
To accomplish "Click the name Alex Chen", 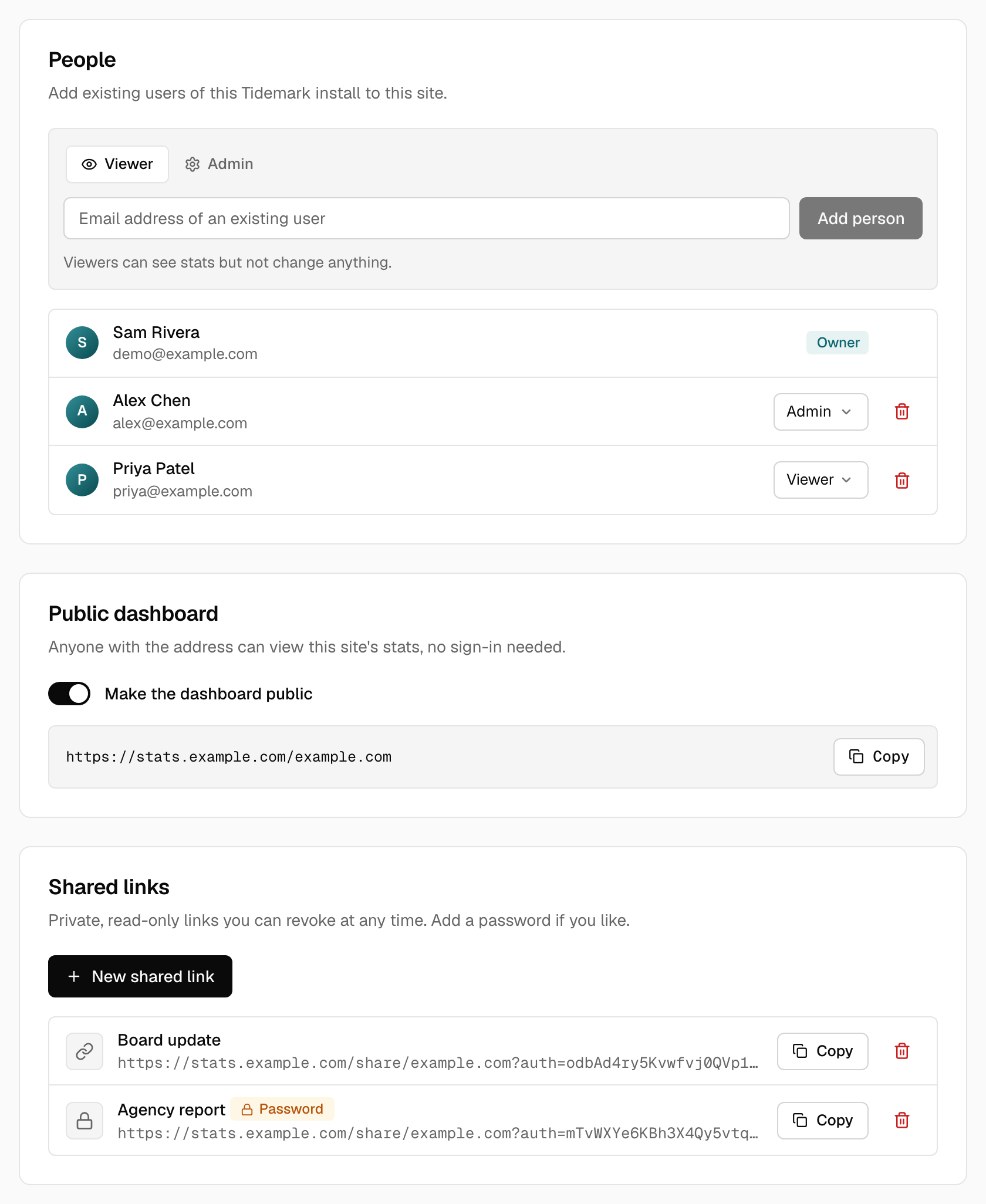I will click(151, 401).
